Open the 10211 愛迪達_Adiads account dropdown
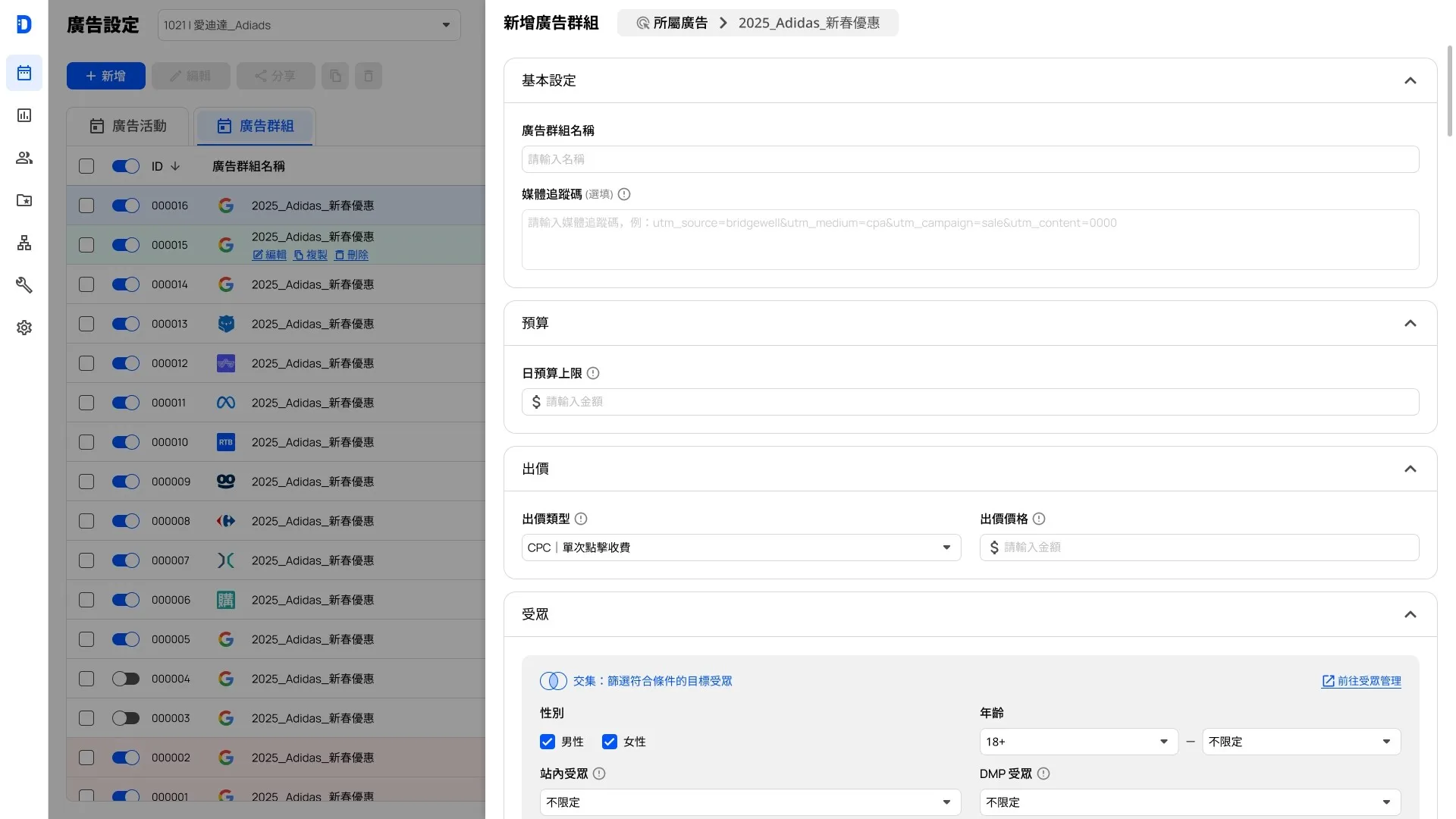 point(309,25)
